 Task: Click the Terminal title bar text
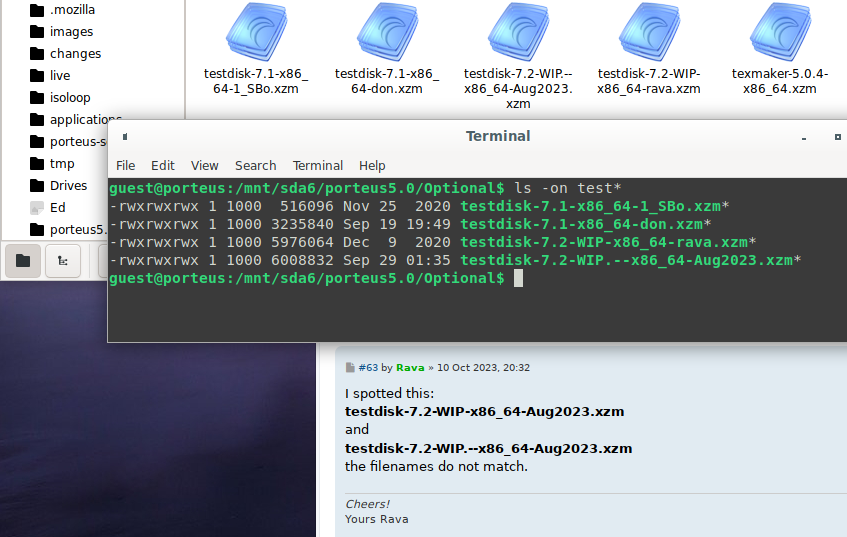(498, 136)
